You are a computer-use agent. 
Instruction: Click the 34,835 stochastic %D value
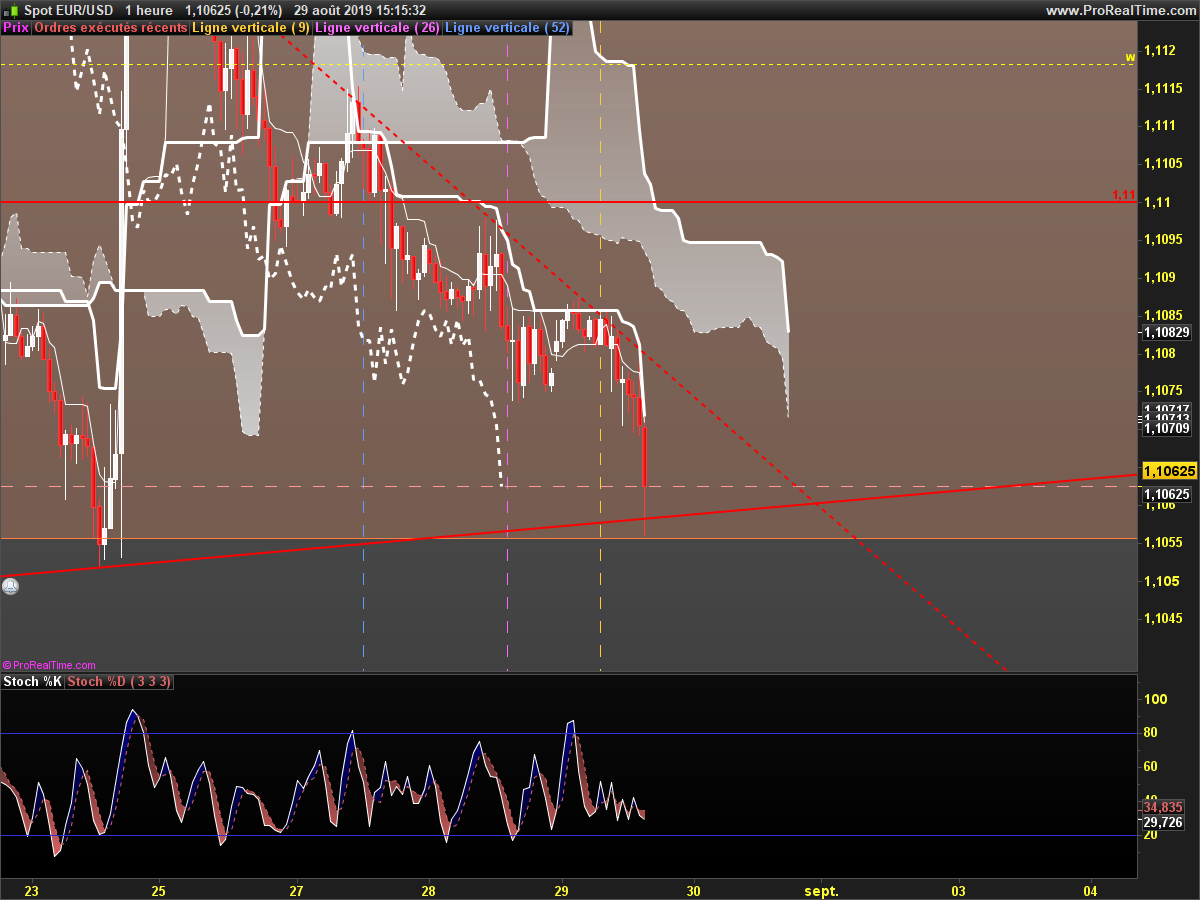tap(1162, 807)
